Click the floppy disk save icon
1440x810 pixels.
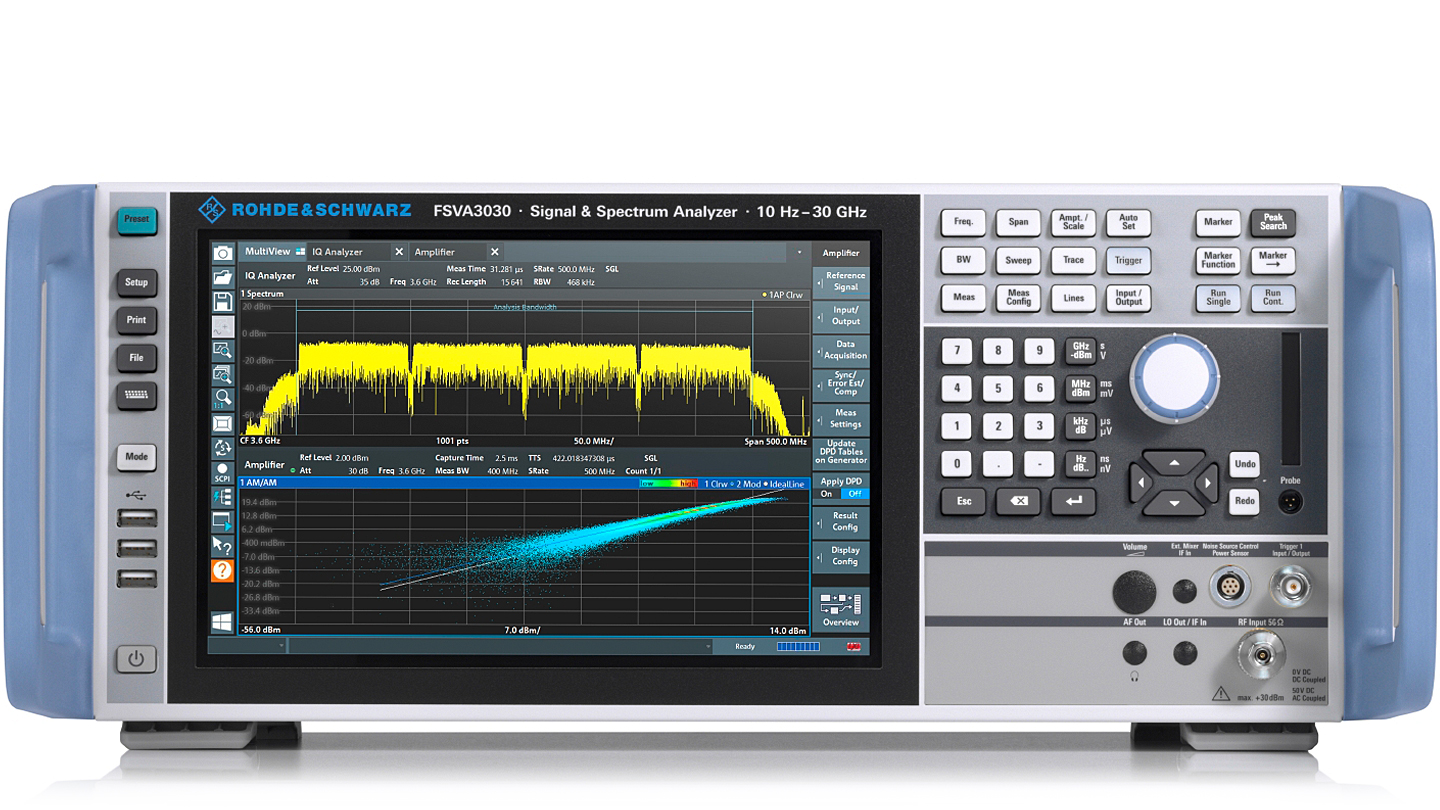(x=222, y=301)
